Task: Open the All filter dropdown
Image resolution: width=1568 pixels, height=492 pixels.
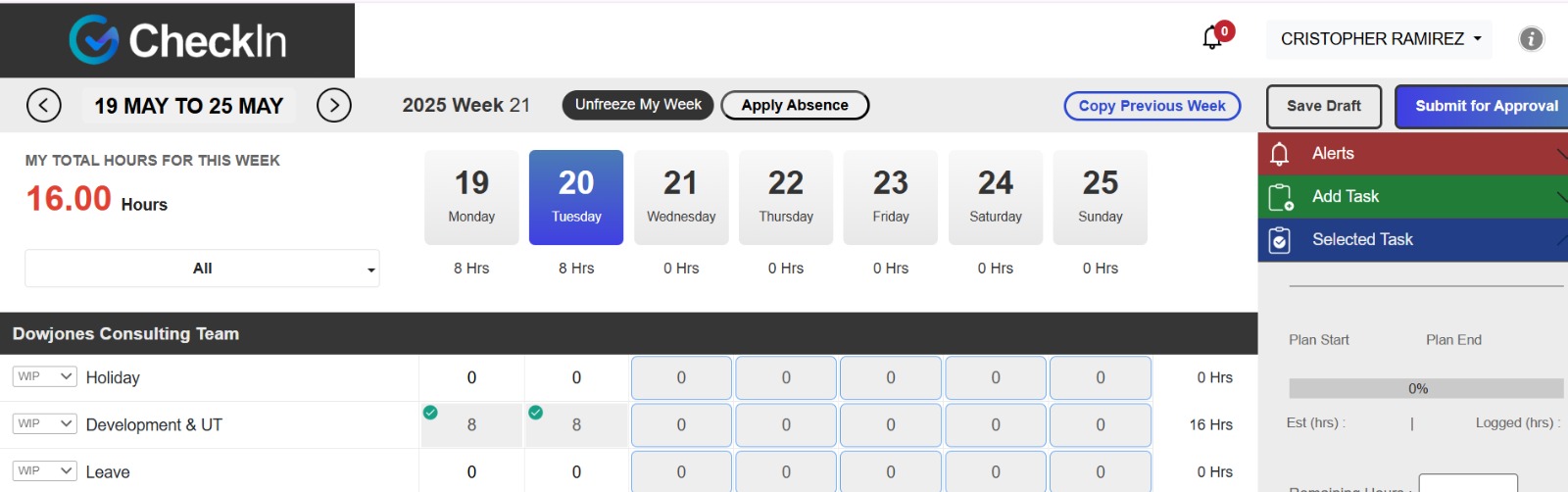Action: 202,269
